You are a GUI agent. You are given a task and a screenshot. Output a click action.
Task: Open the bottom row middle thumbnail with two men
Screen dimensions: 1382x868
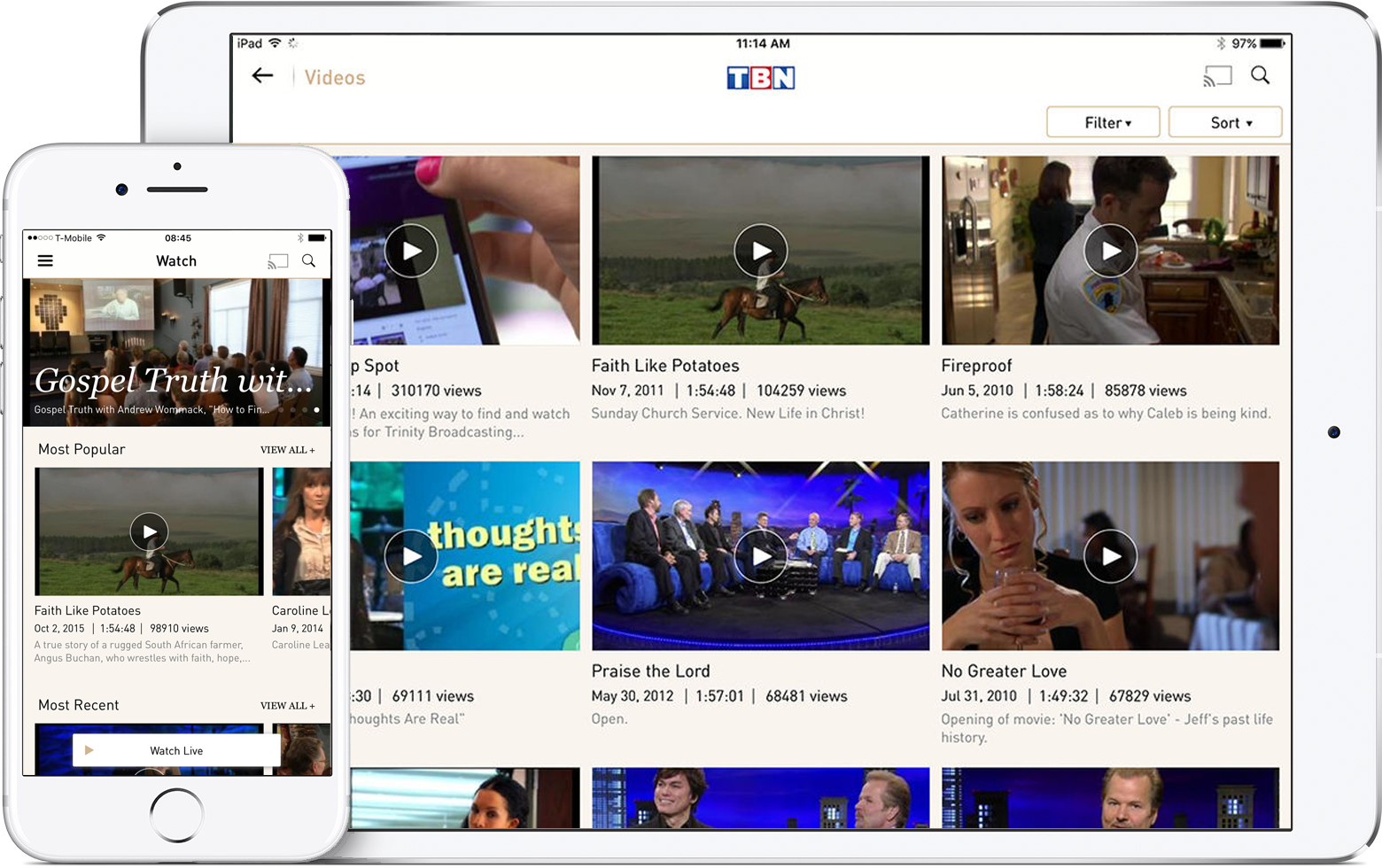[x=761, y=798]
